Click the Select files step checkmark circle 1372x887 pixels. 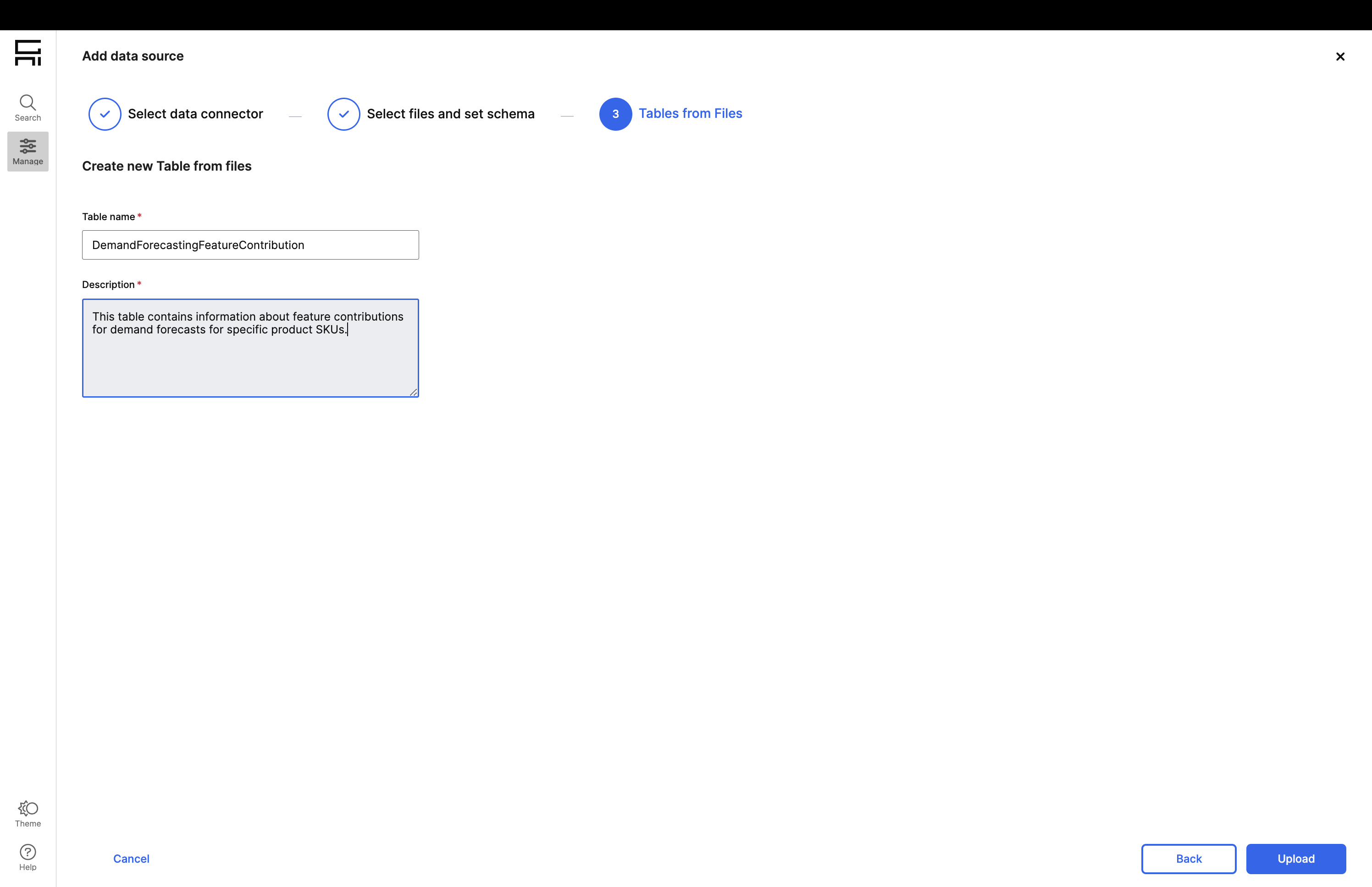[344, 114]
